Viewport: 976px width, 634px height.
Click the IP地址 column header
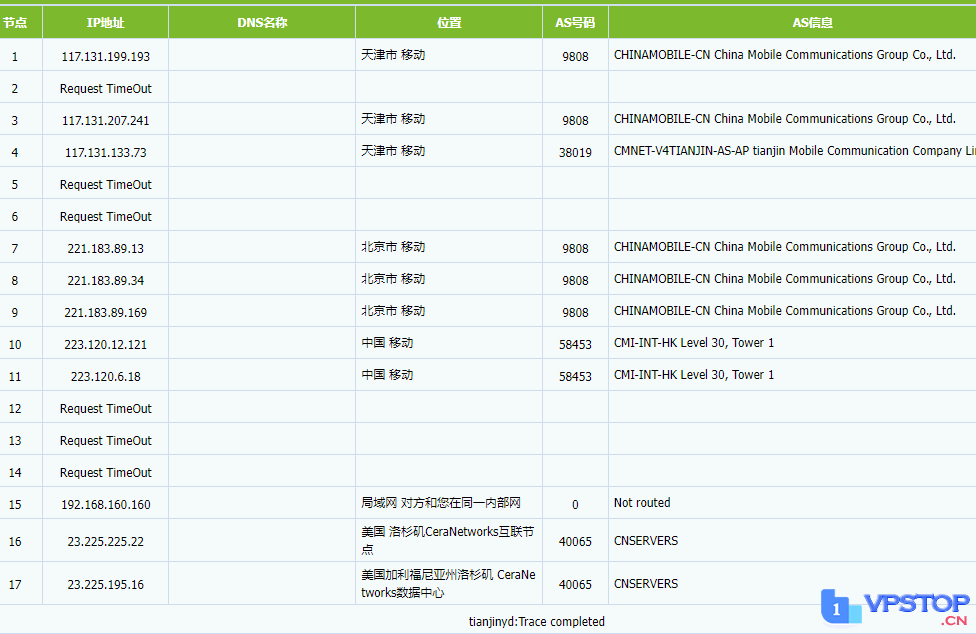[x=105, y=23]
